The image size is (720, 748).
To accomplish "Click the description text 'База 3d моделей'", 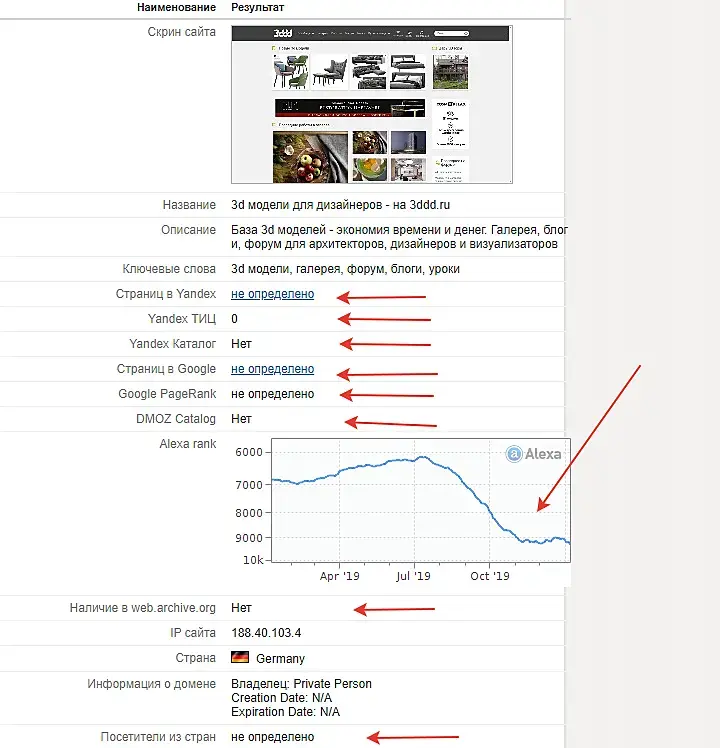I will click(x=278, y=230).
